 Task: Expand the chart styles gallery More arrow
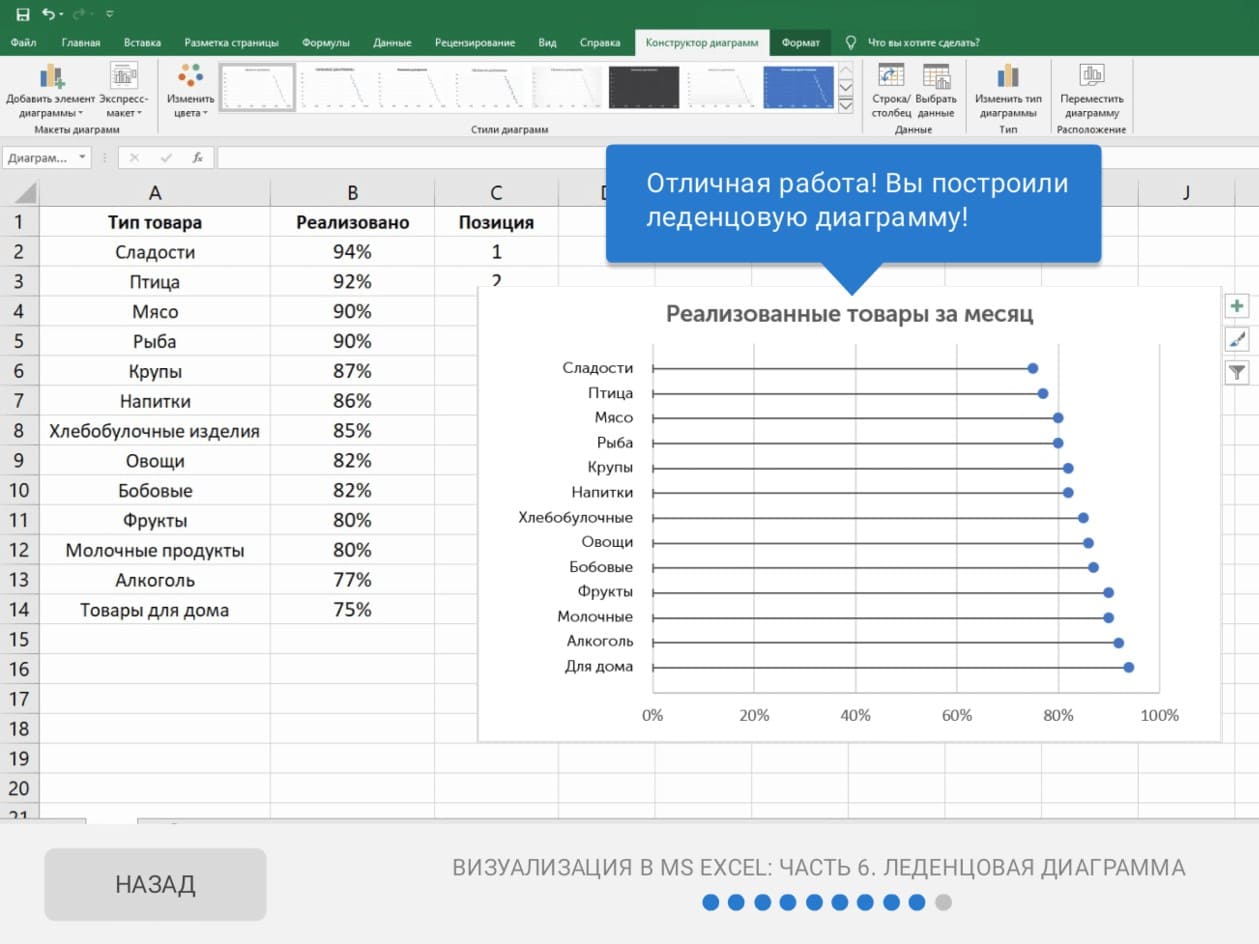pyautogui.click(x=846, y=105)
